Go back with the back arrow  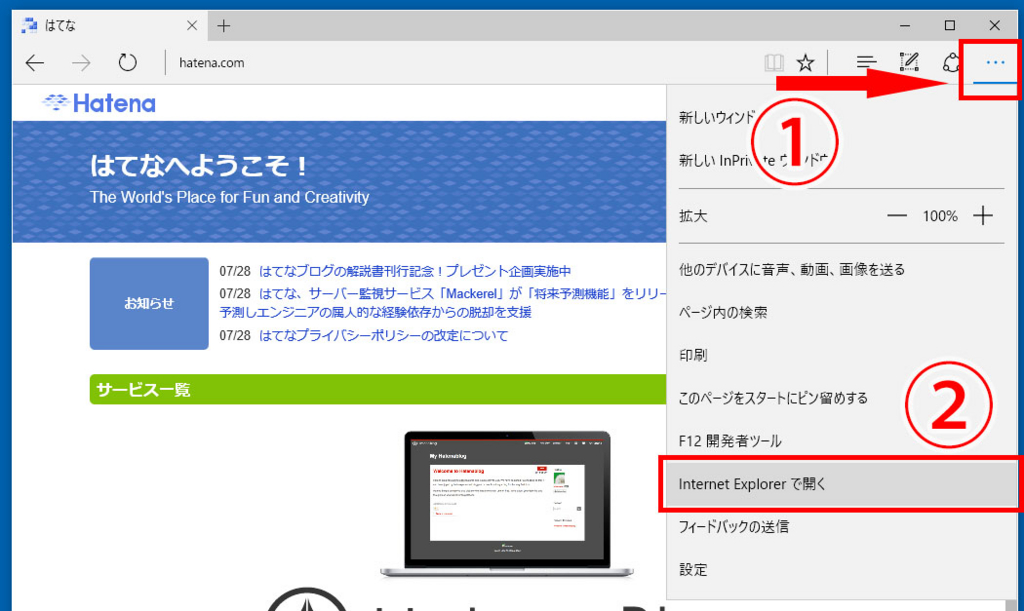coord(35,63)
